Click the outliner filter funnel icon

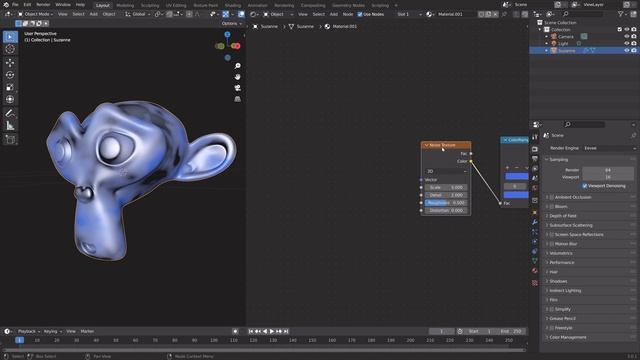(x=620, y=14)
